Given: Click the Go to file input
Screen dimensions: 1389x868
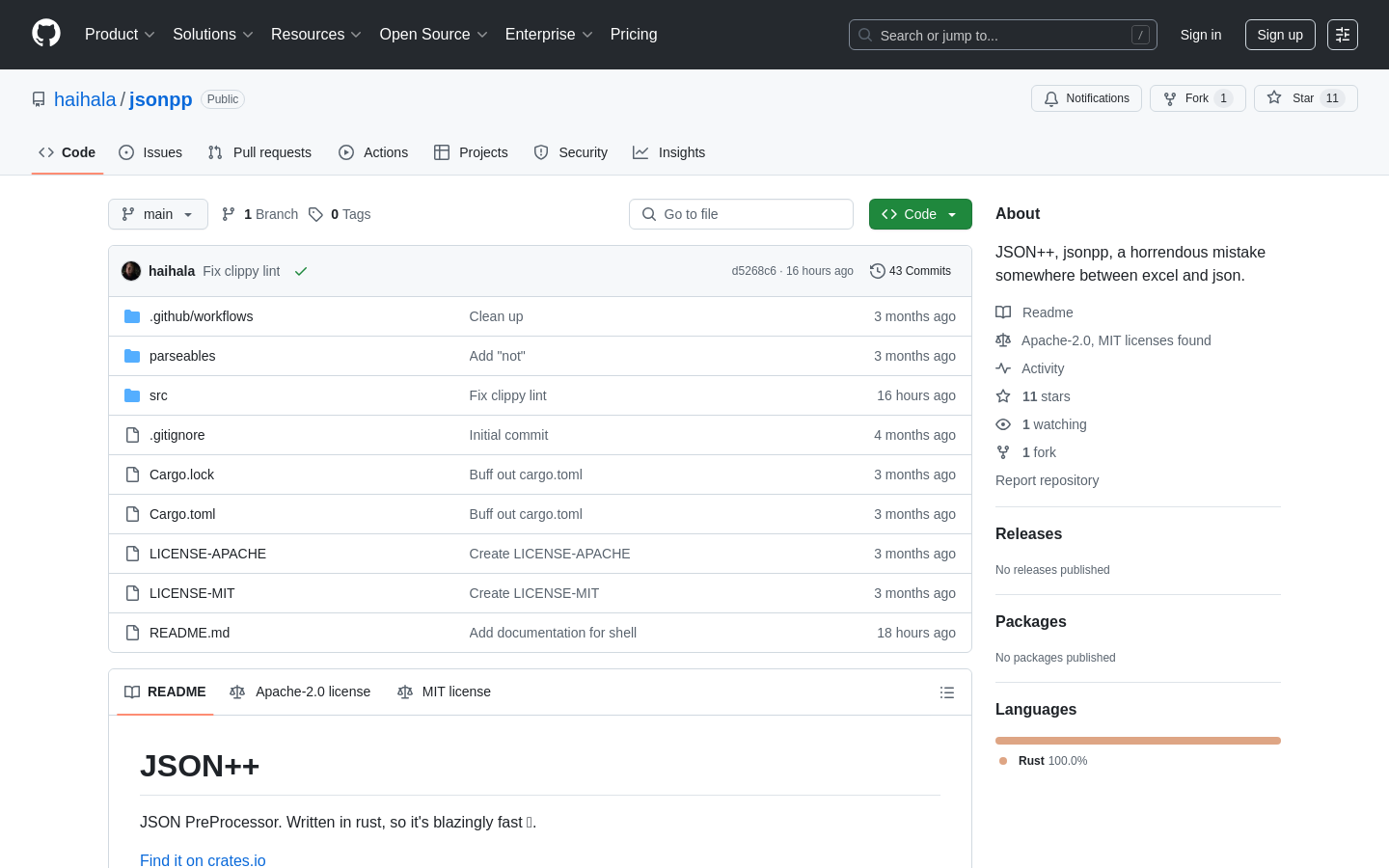Looking at the screenshot, I should tap(741, 214).
